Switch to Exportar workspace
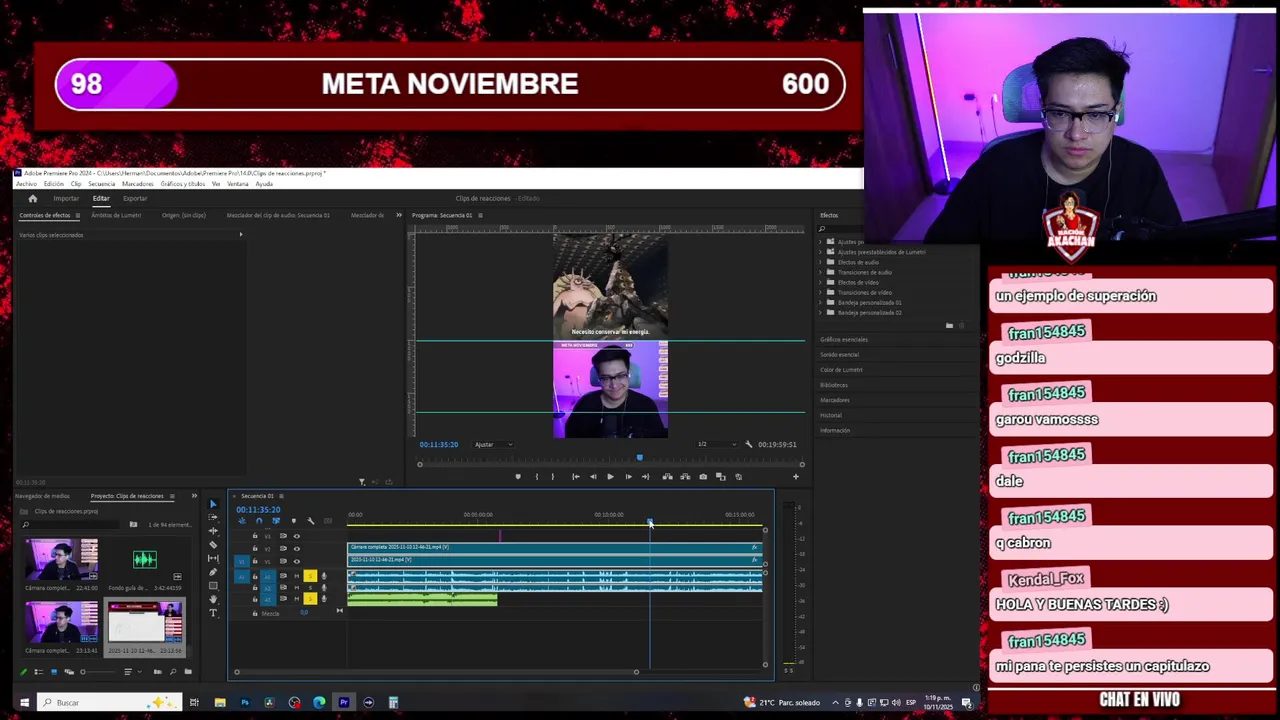Image resolution: width=1280 pixels, height=720 pixels. [135, 198]
